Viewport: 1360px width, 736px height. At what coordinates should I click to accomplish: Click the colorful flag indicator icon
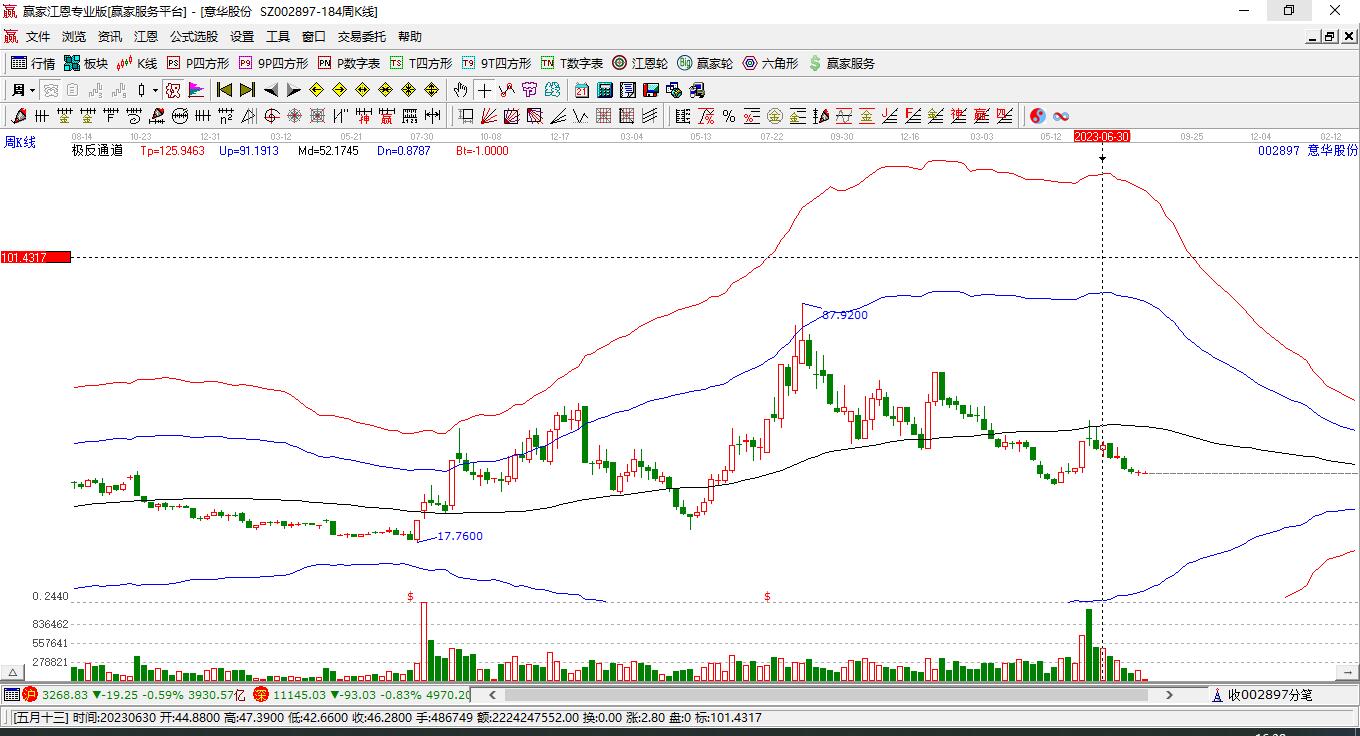(196, 90)
